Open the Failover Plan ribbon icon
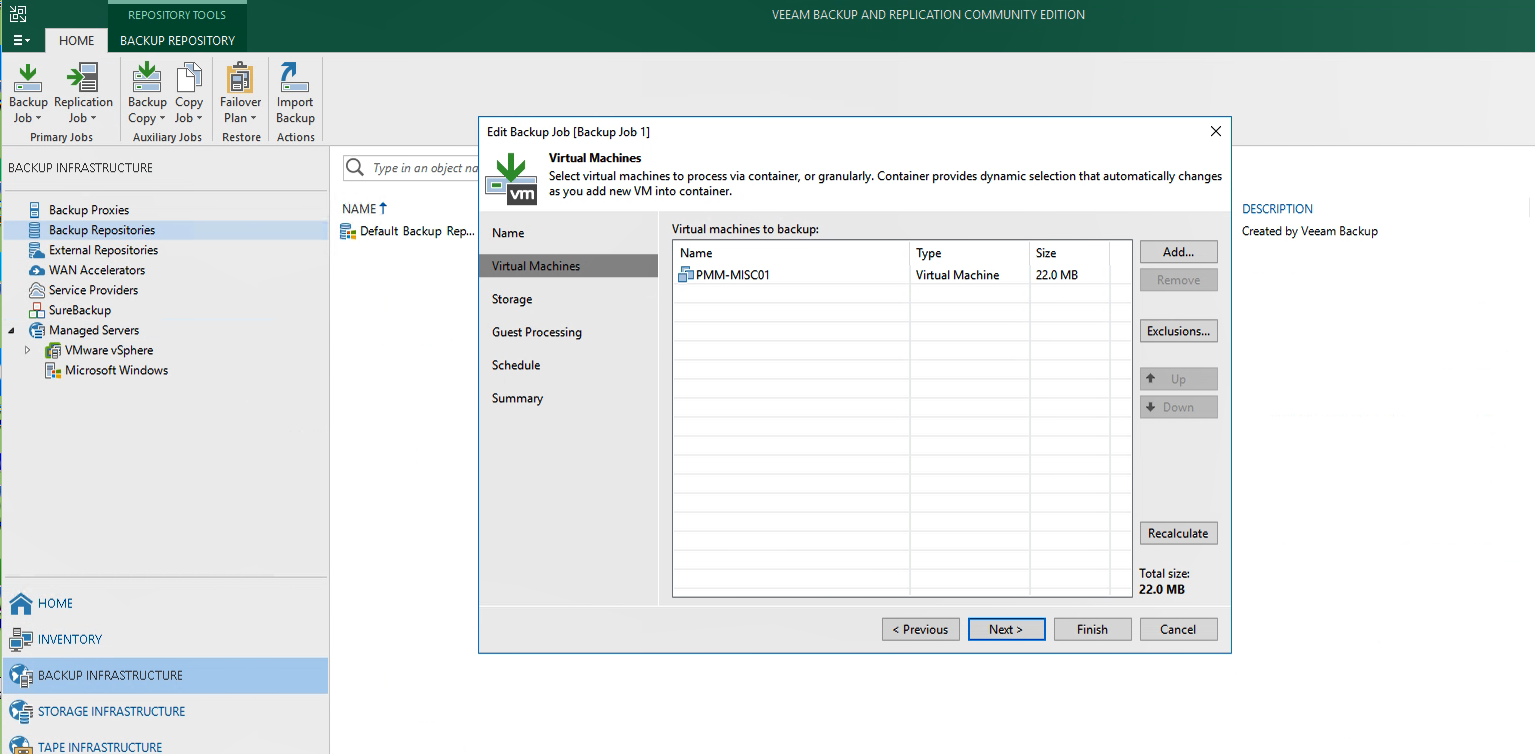The image size is (1535, 754). (240, 93)
